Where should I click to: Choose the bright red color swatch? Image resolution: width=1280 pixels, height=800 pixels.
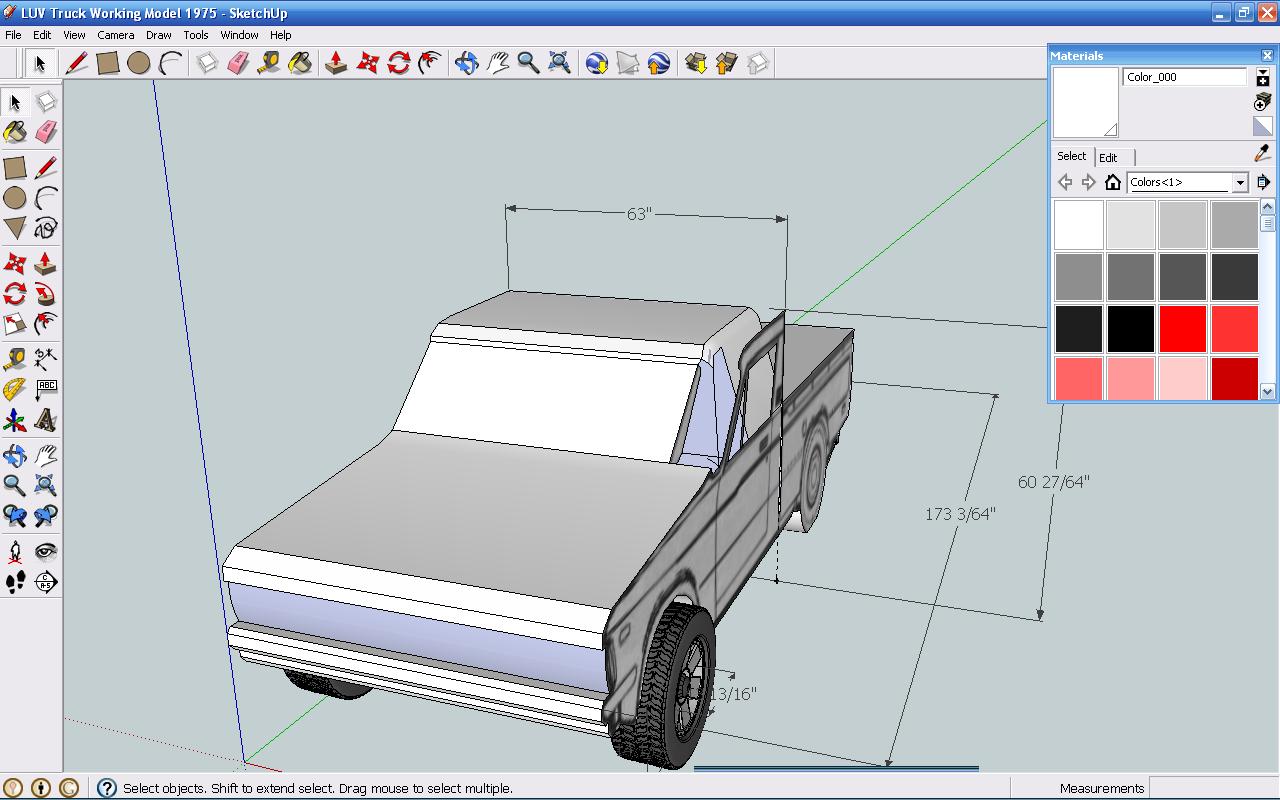pyautogui.click(x=1182, y=329)
